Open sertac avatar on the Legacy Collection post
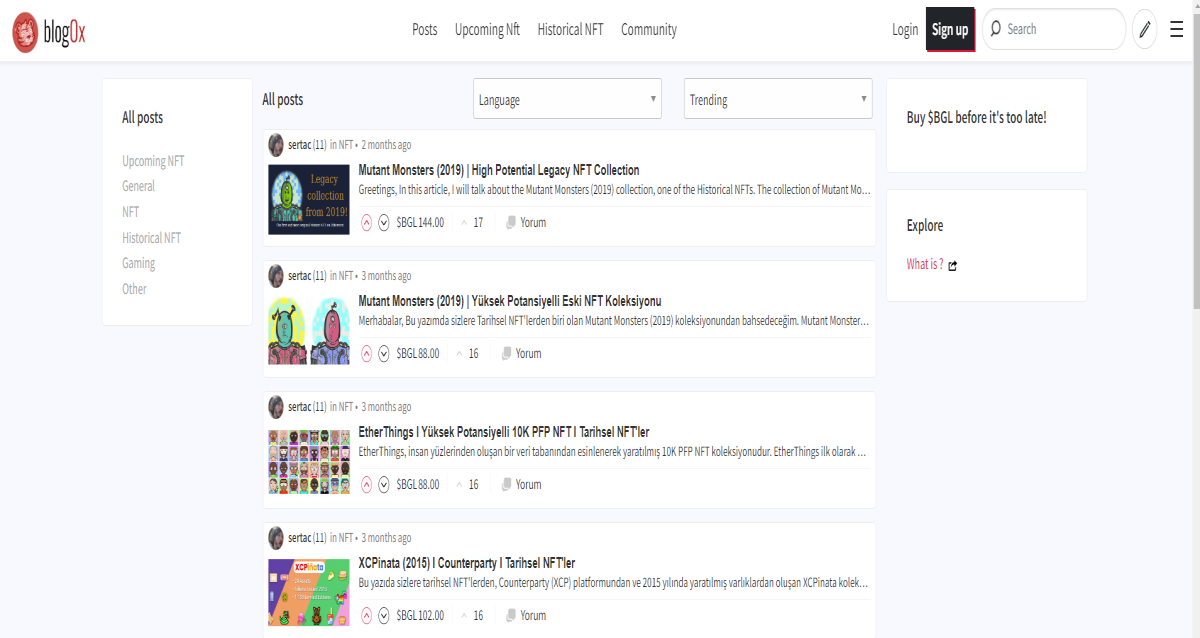 coord(276,145)
